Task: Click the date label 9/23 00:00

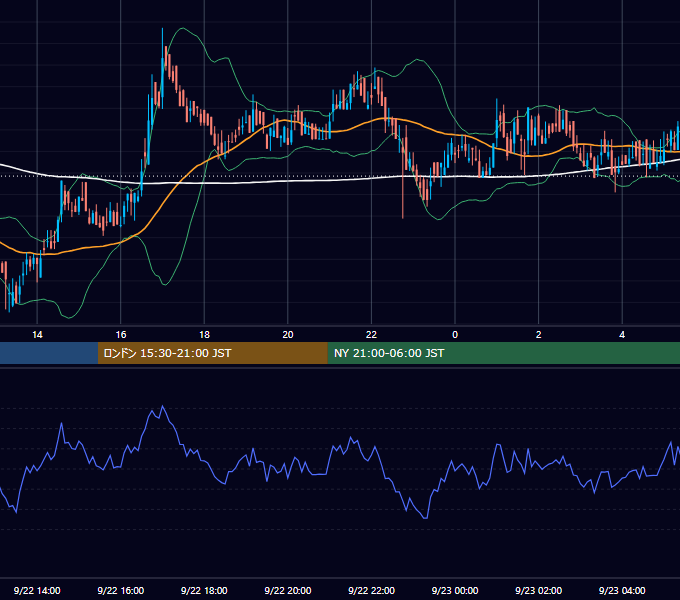Action: click(455, 590)
